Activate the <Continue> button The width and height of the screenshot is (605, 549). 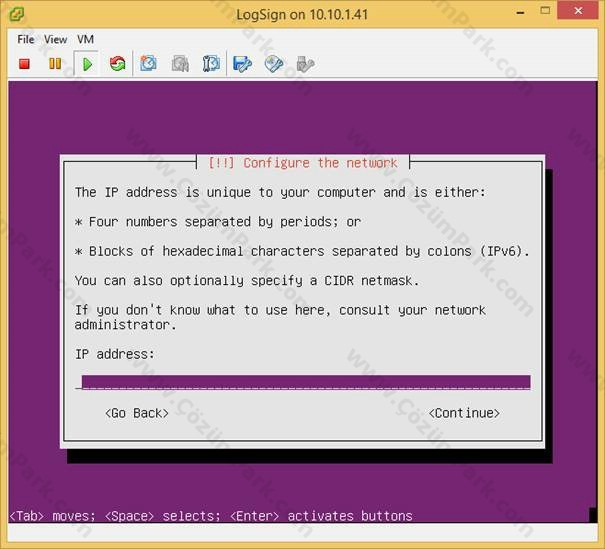point(464,413)
